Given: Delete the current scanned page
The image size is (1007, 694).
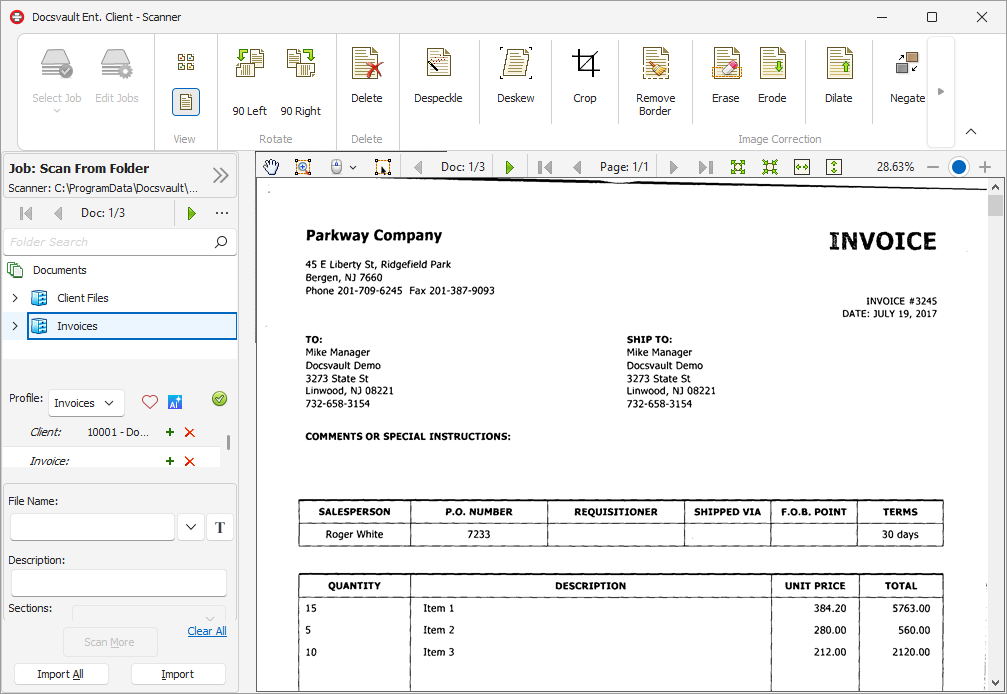Looking at the screenshot, I should click(367, 75).
